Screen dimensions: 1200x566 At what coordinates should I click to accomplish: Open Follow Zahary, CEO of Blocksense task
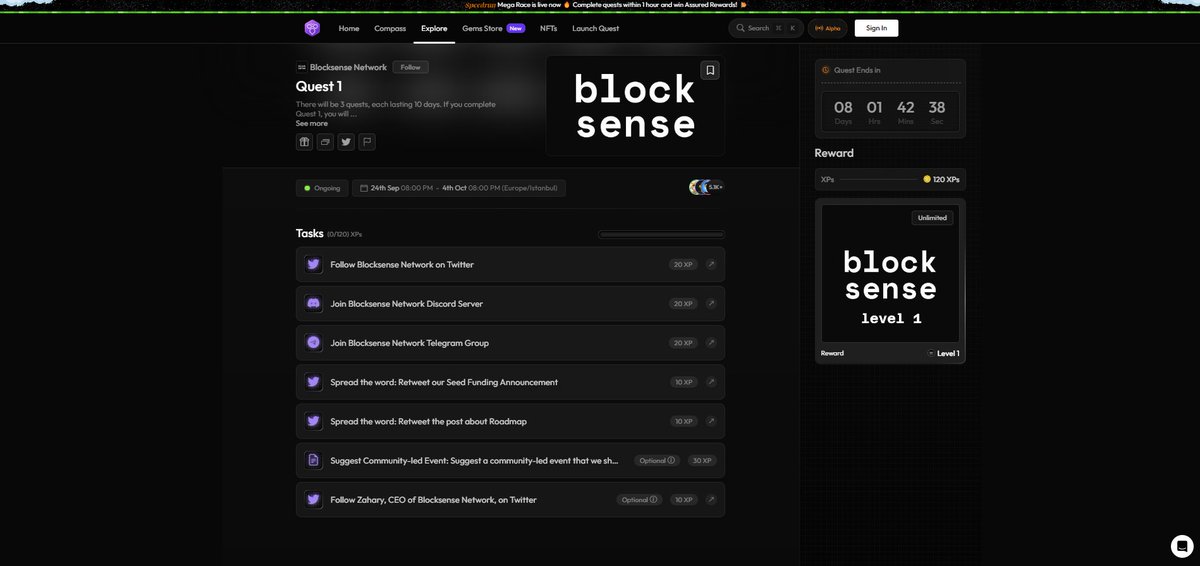510,499
